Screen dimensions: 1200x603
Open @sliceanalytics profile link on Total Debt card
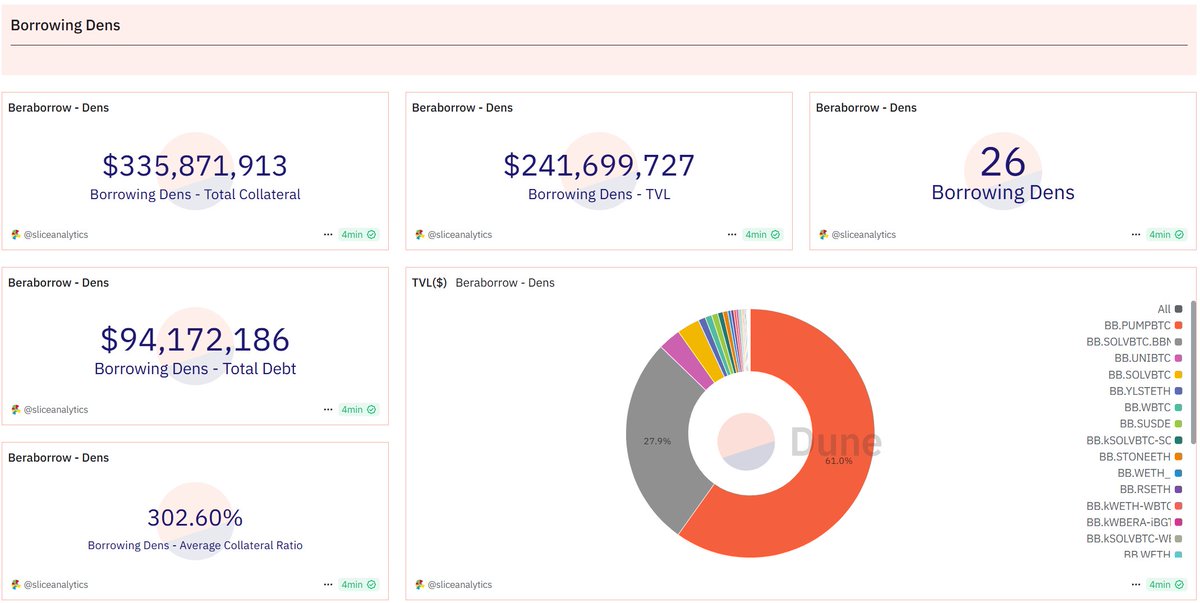pos(55,410)
